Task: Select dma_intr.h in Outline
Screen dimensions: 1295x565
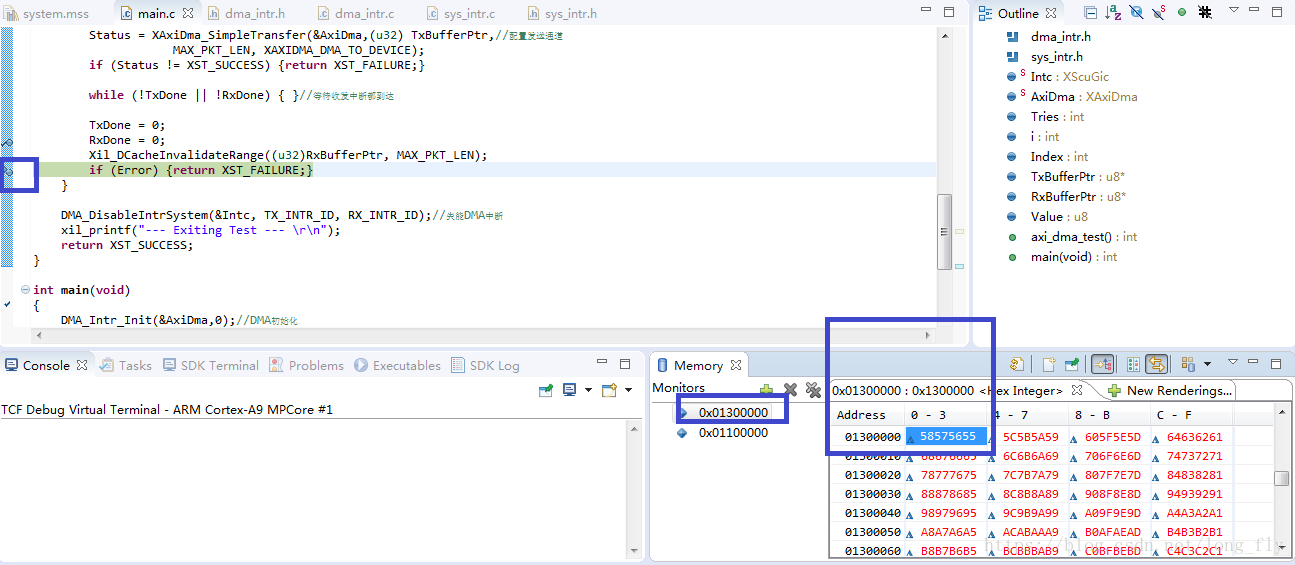Action: 1060,37
